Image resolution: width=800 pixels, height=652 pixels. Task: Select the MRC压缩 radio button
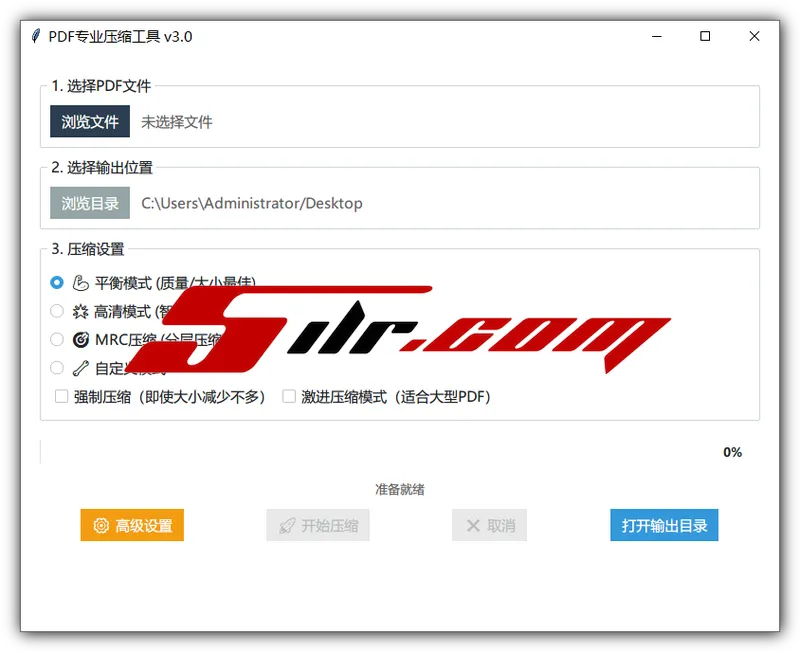(57, 340)
